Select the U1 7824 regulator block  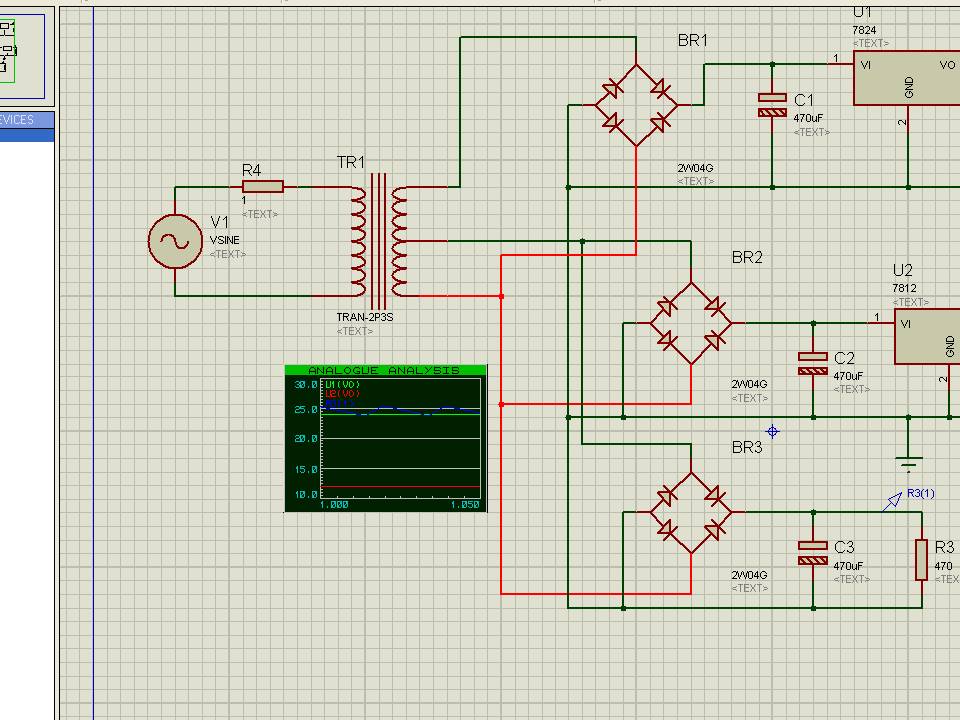[907, 78]
